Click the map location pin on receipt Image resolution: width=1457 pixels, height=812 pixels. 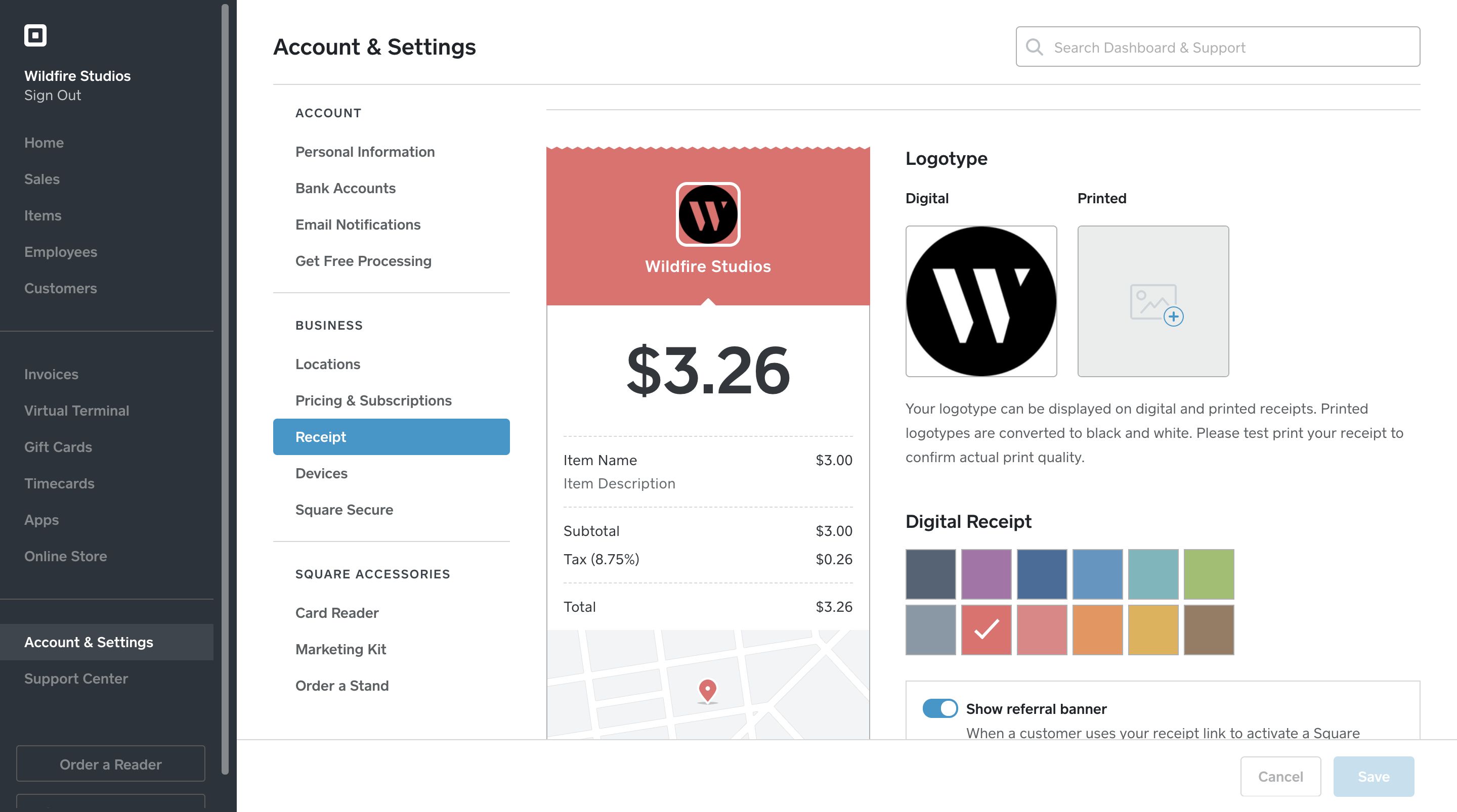coord(708,690)
